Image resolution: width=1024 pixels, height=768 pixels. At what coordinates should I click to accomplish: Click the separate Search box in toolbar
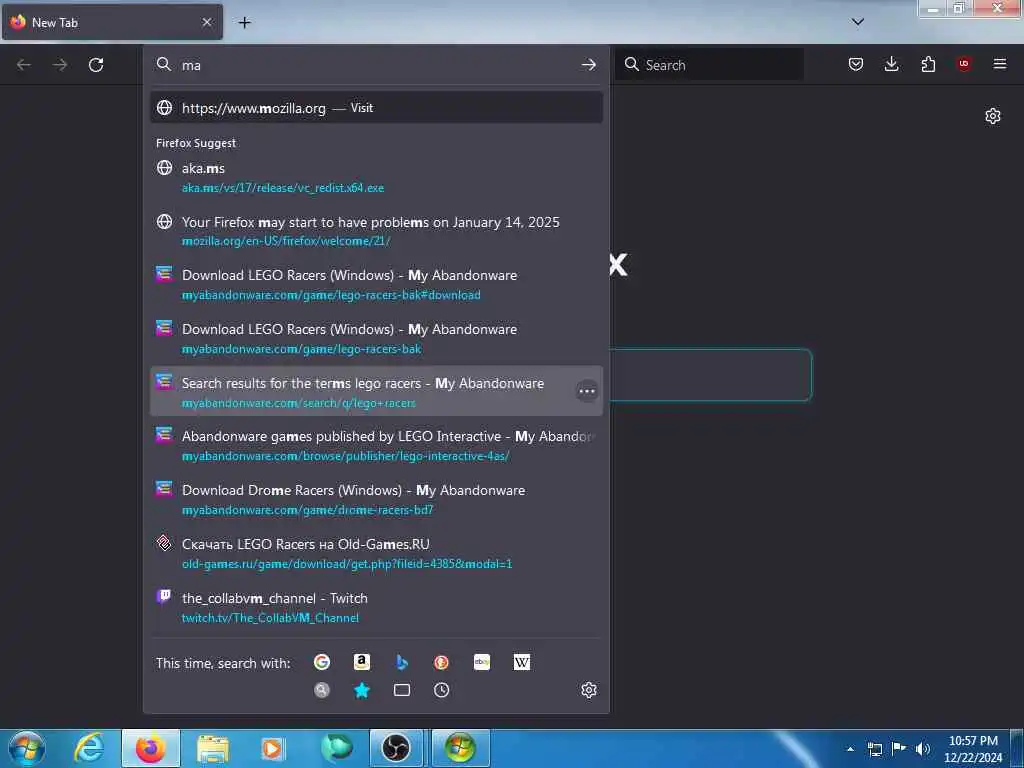point(709,65)
